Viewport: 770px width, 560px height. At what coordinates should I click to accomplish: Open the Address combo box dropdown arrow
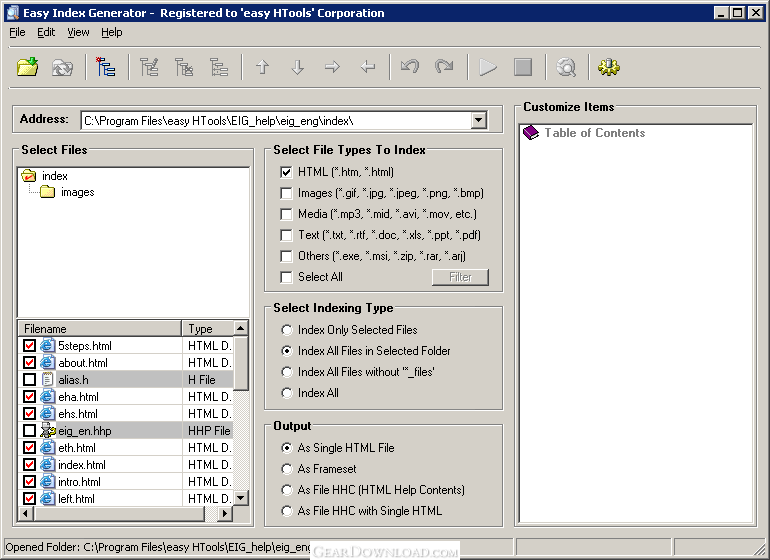click(478, 120)
